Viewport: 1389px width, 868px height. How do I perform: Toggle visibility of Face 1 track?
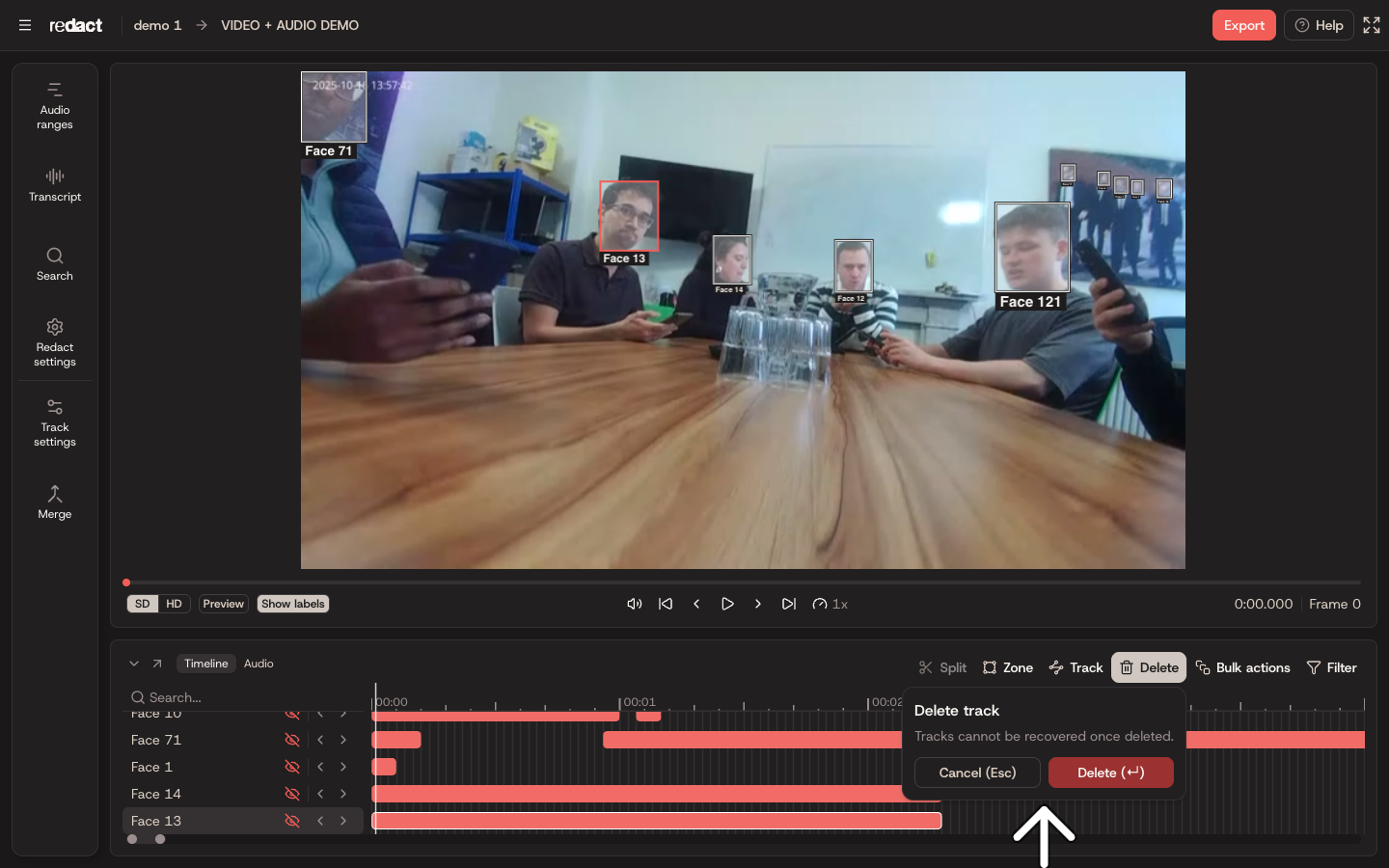[292, 767]
